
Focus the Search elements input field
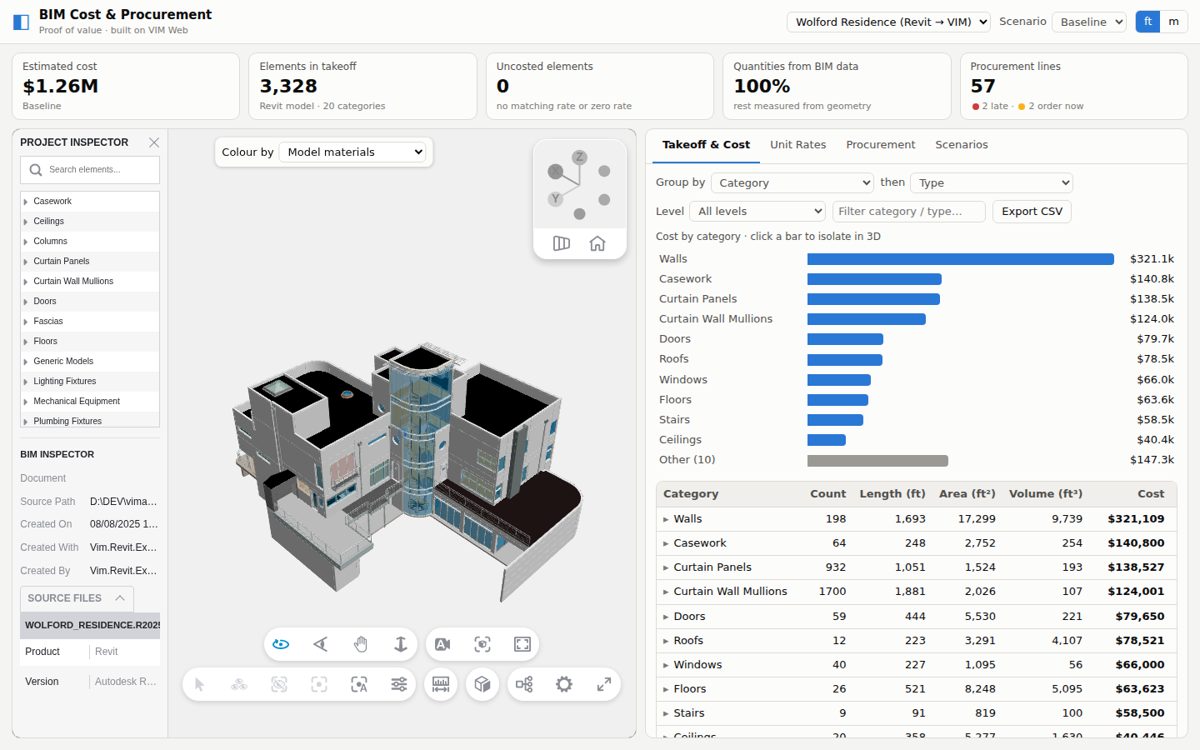(90, 170)
